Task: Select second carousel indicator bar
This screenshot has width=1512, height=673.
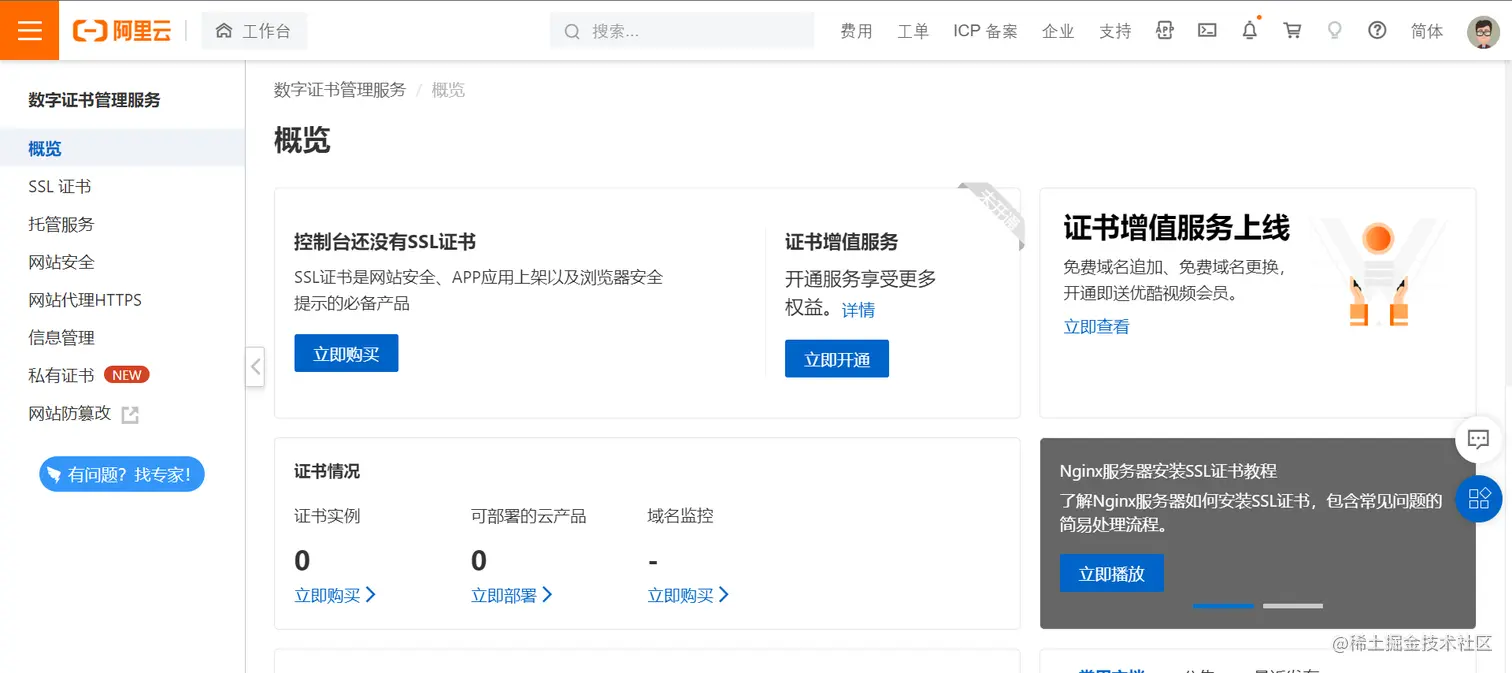Action: [x=1293, y=606]
